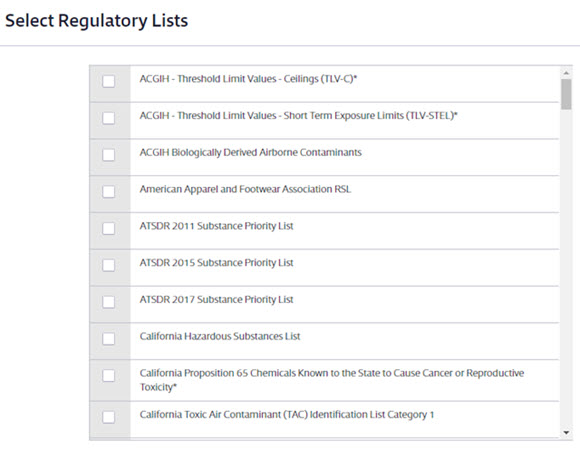Image resolution: width=580 pixels, height=450 pixels.
Task: Tick ACGIH Short Term Exposure Limits checkbox
Action: (x=108, y=118)
